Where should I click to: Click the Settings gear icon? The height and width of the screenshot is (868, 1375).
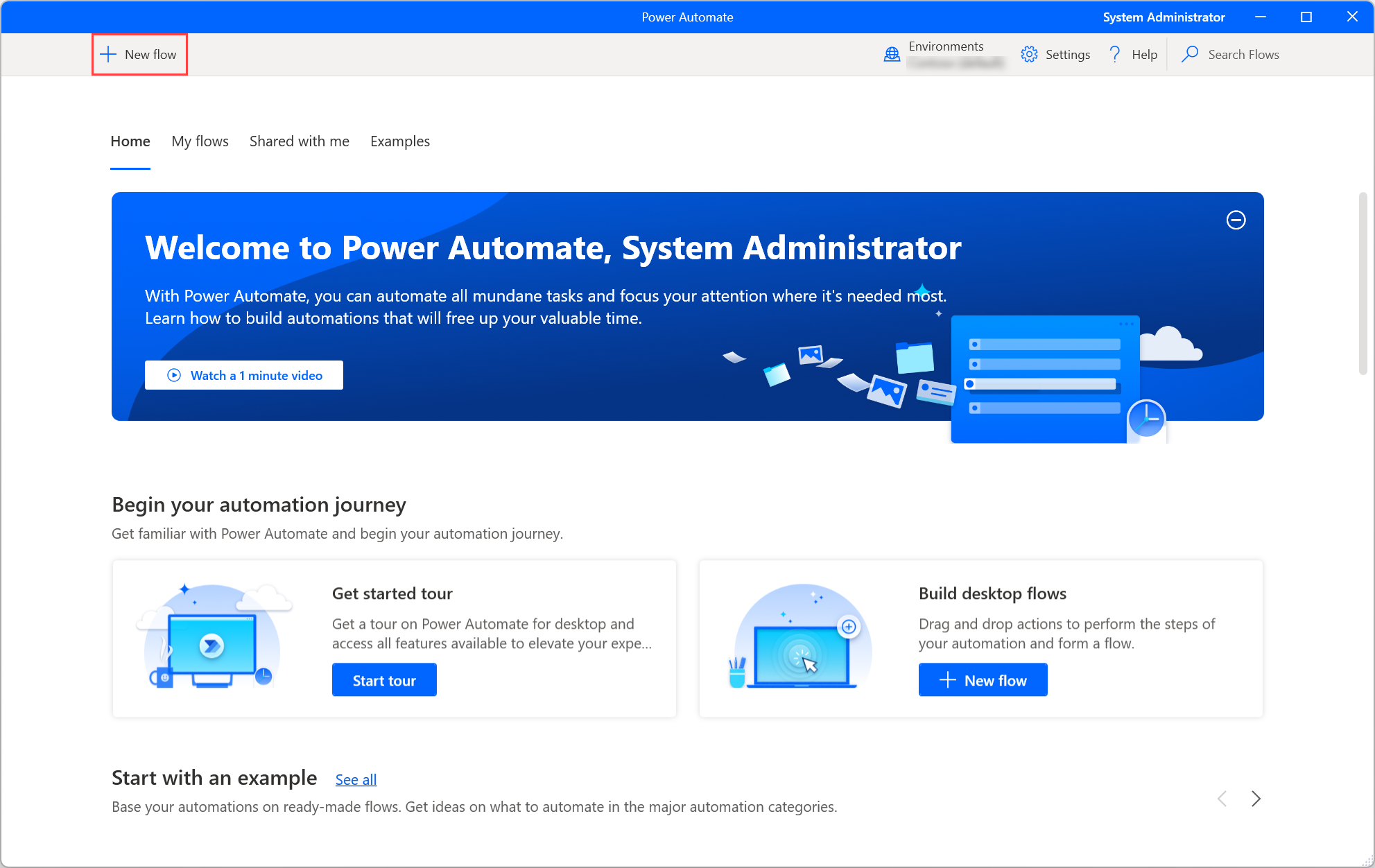pyautogui.click(x=1029, y=55)
